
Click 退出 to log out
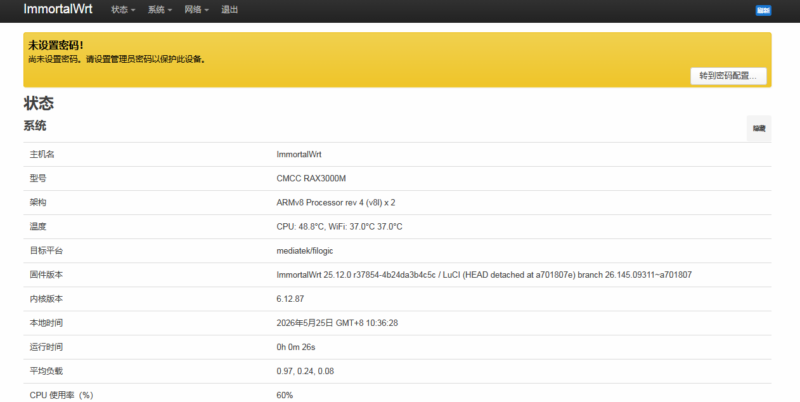tap(230, 10)
